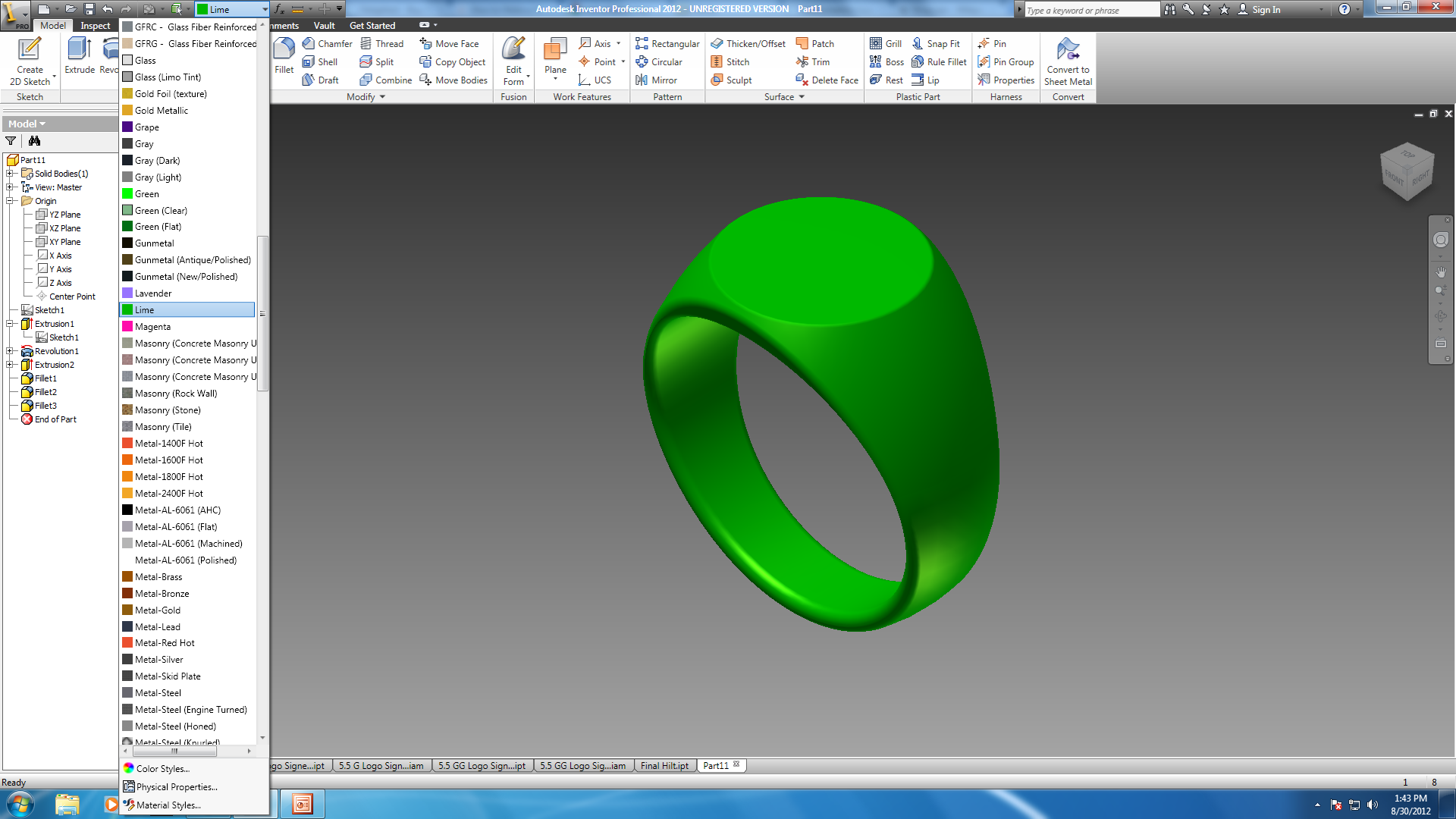Click Thicken/Offset surface tool

[748, 44]
